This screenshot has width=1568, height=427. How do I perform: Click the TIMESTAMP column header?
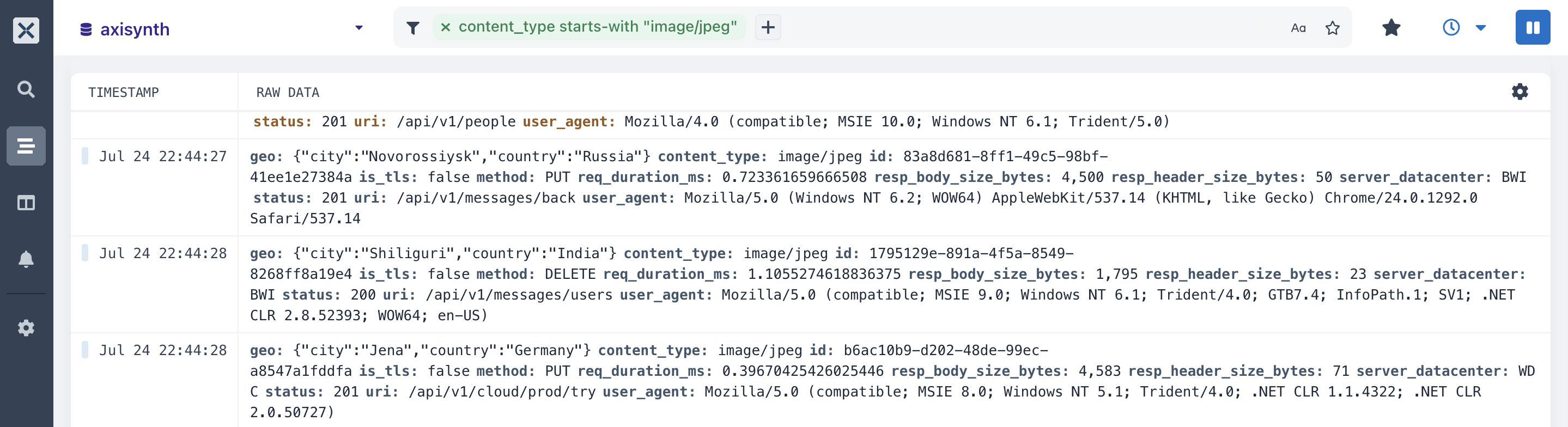pos(124,93)
